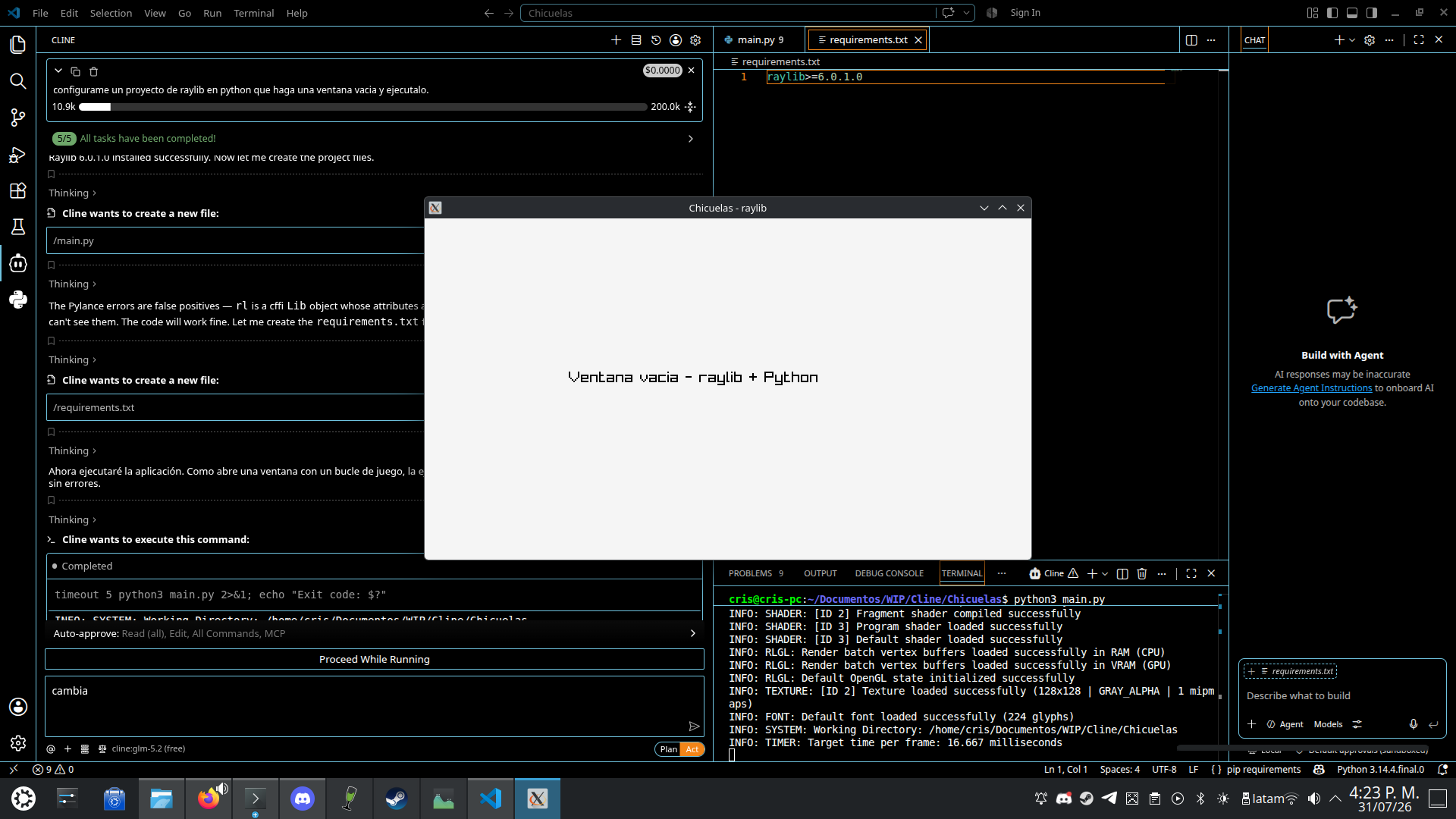The height and width of the screenshot is (819, 1456).
Task: Open the Source Control view
Action: click(18, 118)
